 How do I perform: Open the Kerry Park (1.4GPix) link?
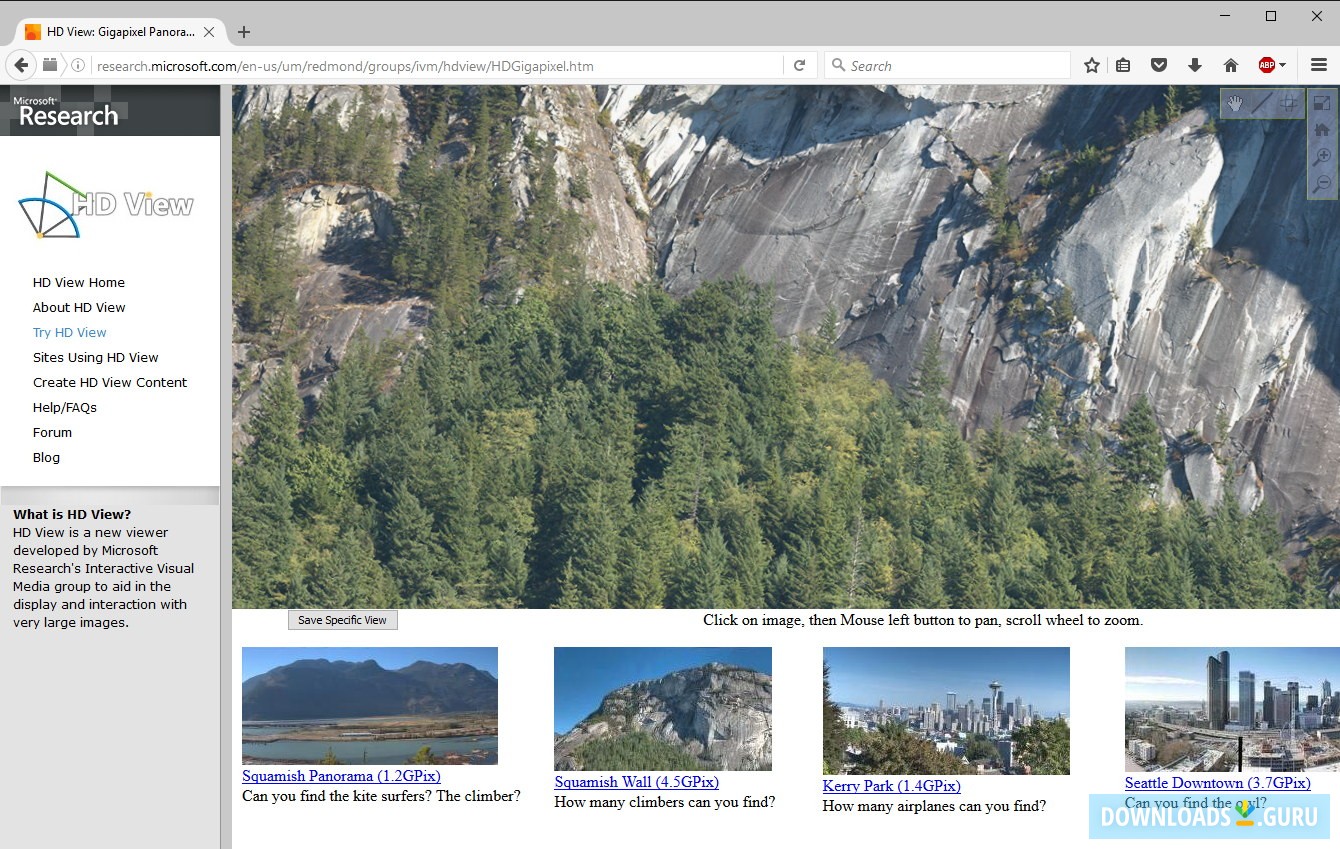click(x=892, y=786)
